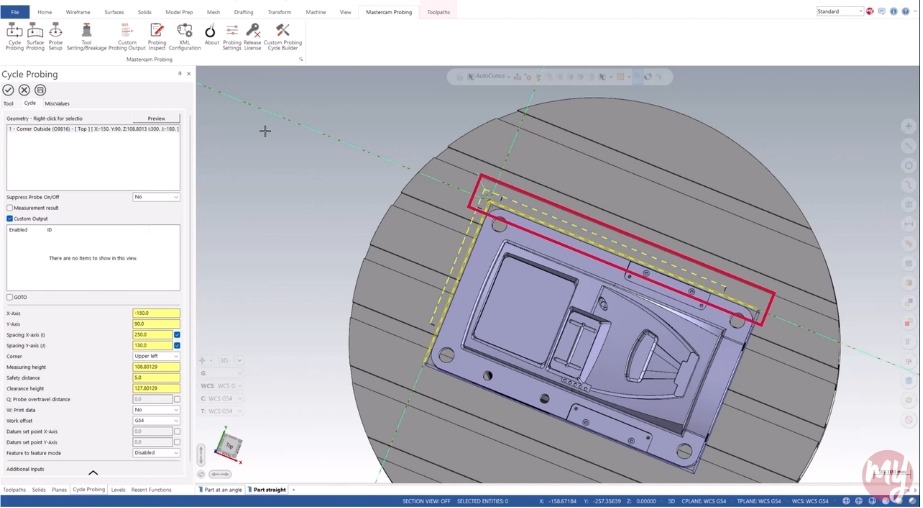Open the Corner dropdown showing Upper left
This screenshot has height=508, width=923.
pos(156,356)
